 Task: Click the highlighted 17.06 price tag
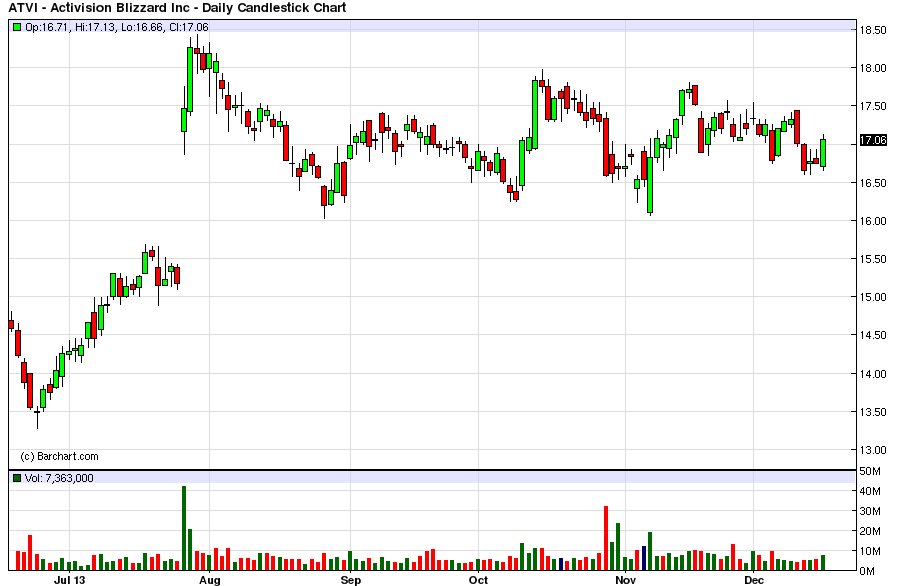click(x=873, y=140)
